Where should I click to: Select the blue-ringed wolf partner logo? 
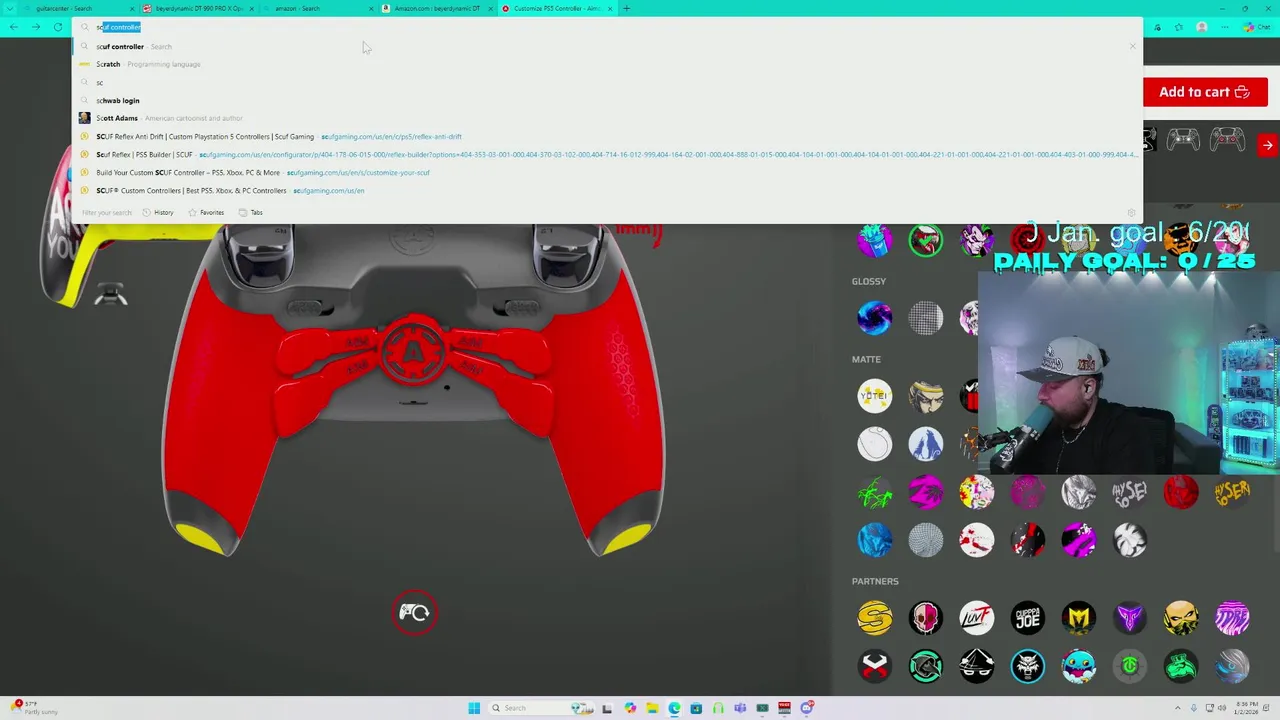tap(1027, 666)
